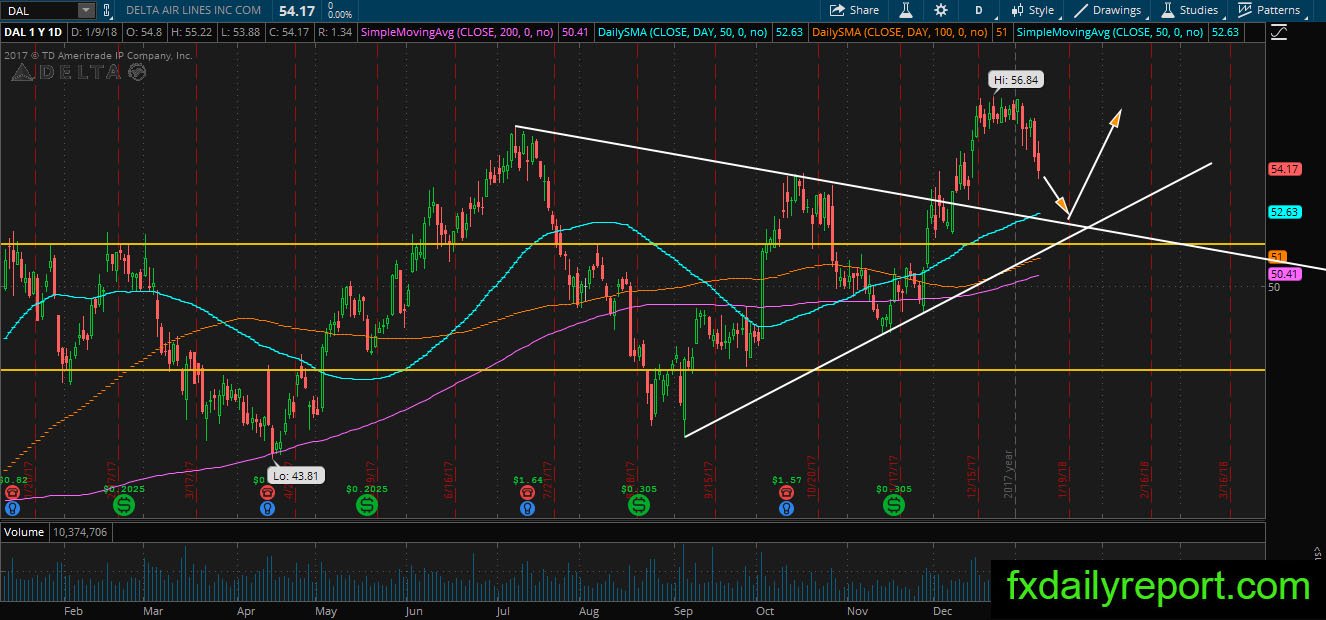Click lightbulb icon under $0.82 earnings
The width and height of the screenshot is (1326, 620).
click(12, 508)
